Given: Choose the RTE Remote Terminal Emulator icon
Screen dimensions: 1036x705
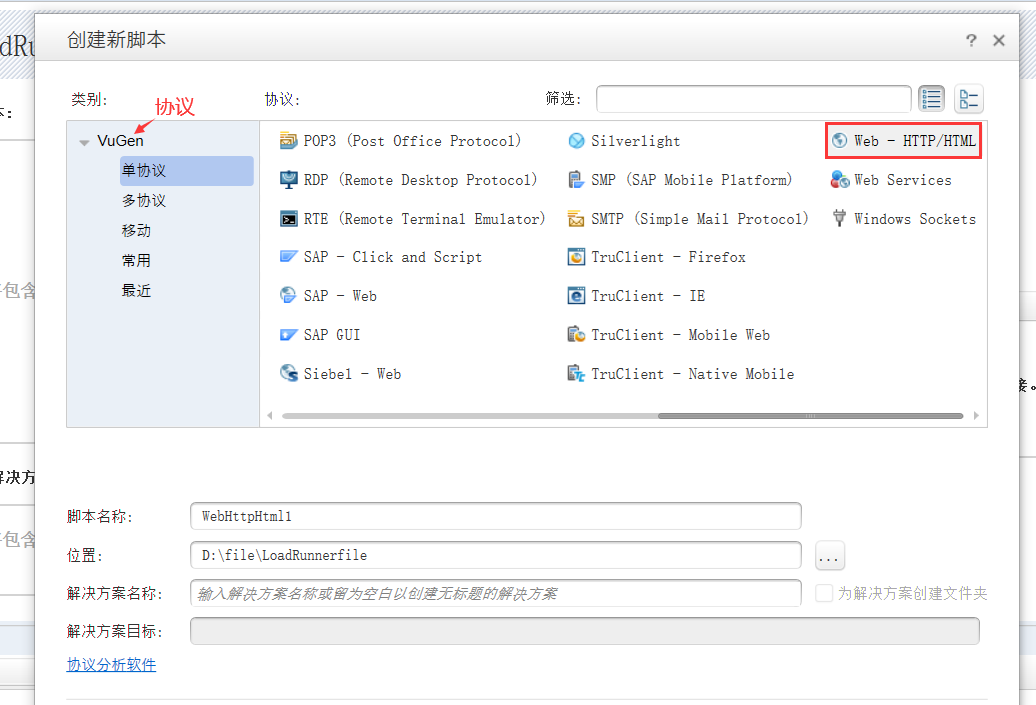Looking at the screenshot, I should point(288,219).
